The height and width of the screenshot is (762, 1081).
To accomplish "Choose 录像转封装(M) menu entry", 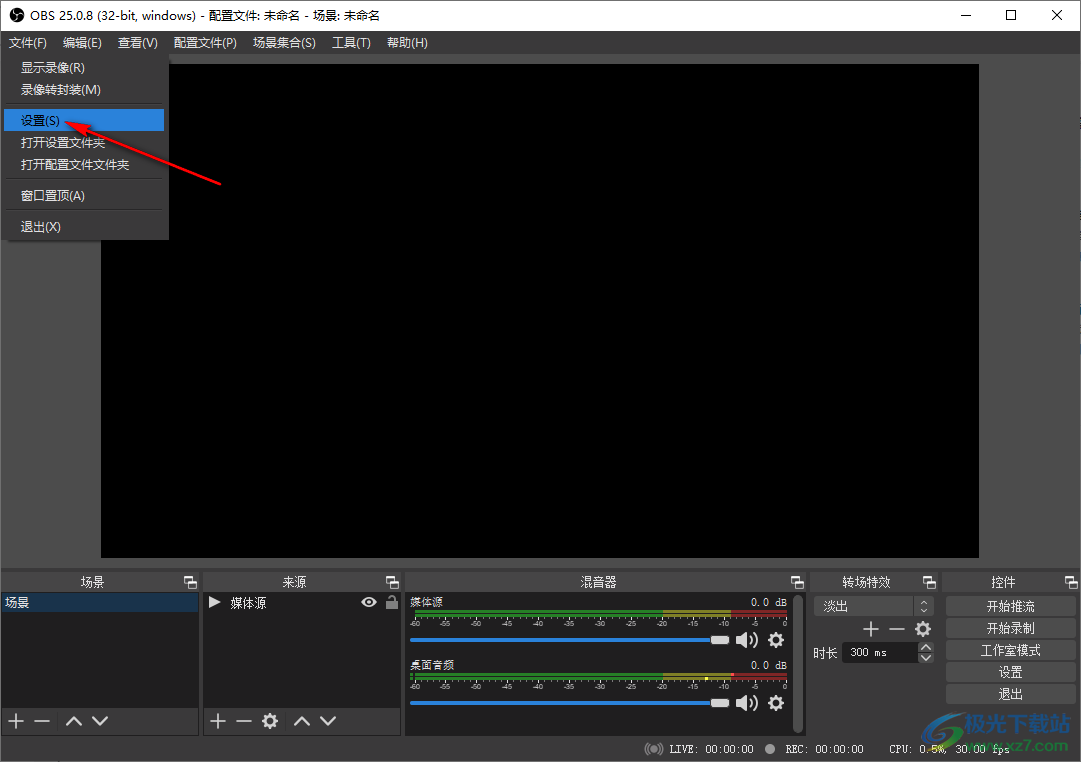I will click(84, 90).
